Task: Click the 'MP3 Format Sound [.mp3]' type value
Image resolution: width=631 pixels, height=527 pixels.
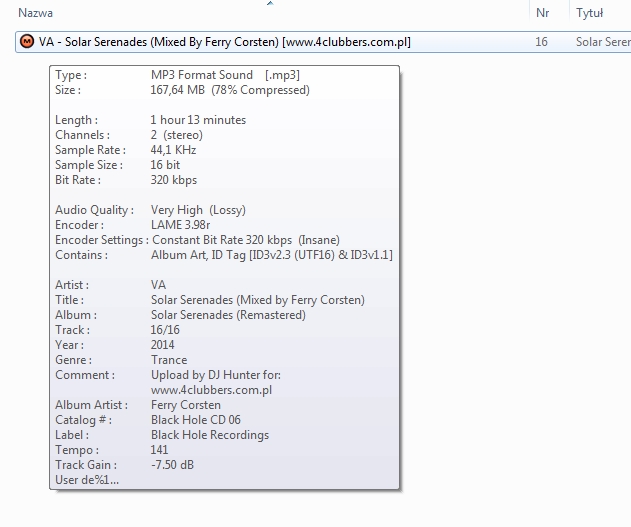Action: click(225, 75)
